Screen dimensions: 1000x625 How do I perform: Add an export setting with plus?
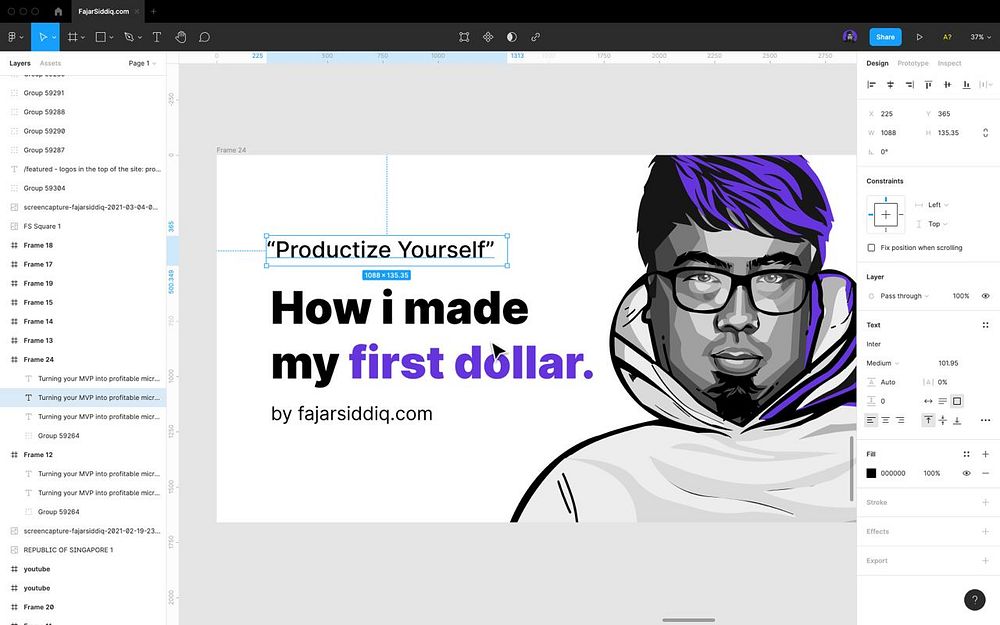985,561
